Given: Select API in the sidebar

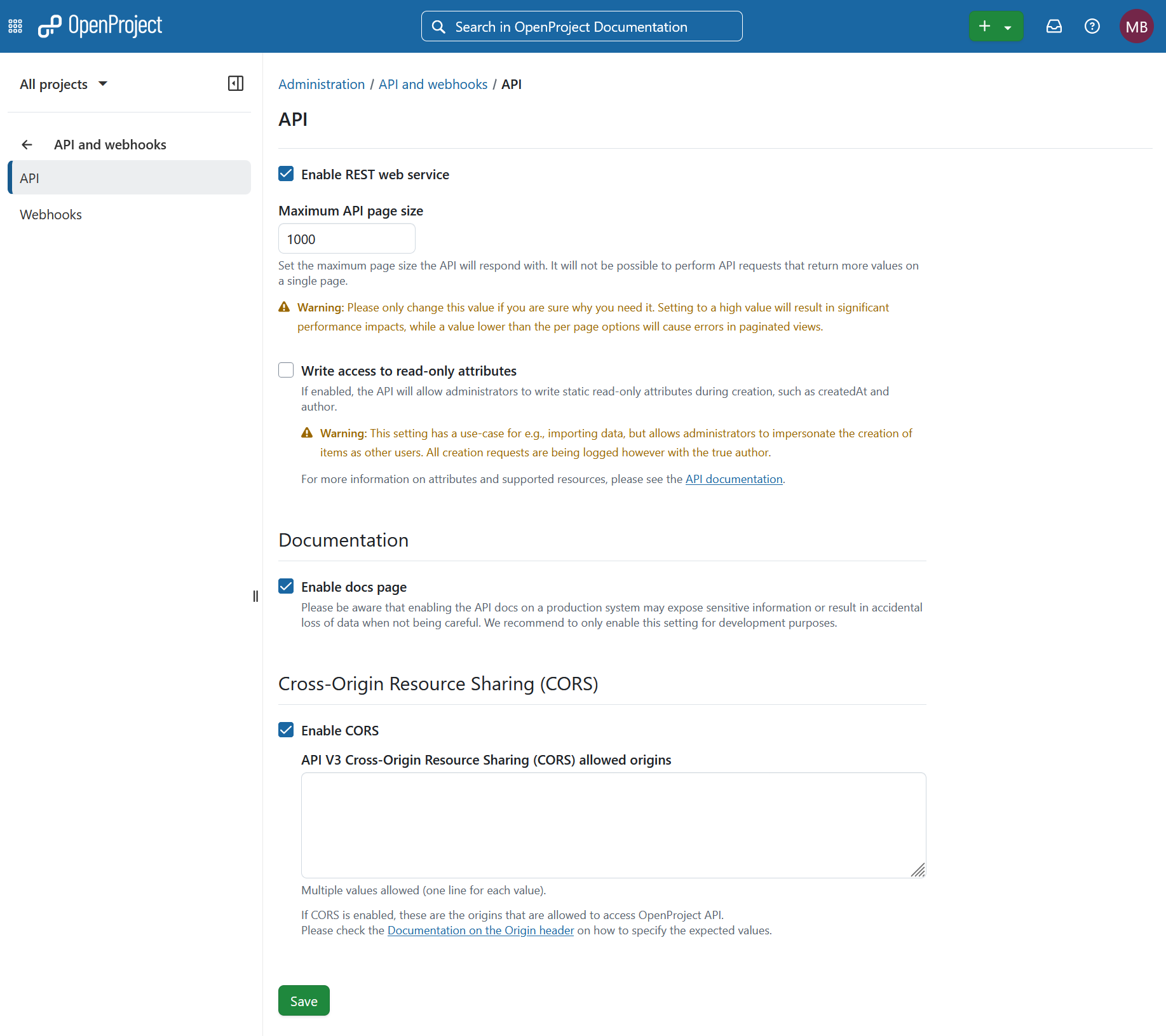Looking at the screenshot, I should (x=30, y=178).
